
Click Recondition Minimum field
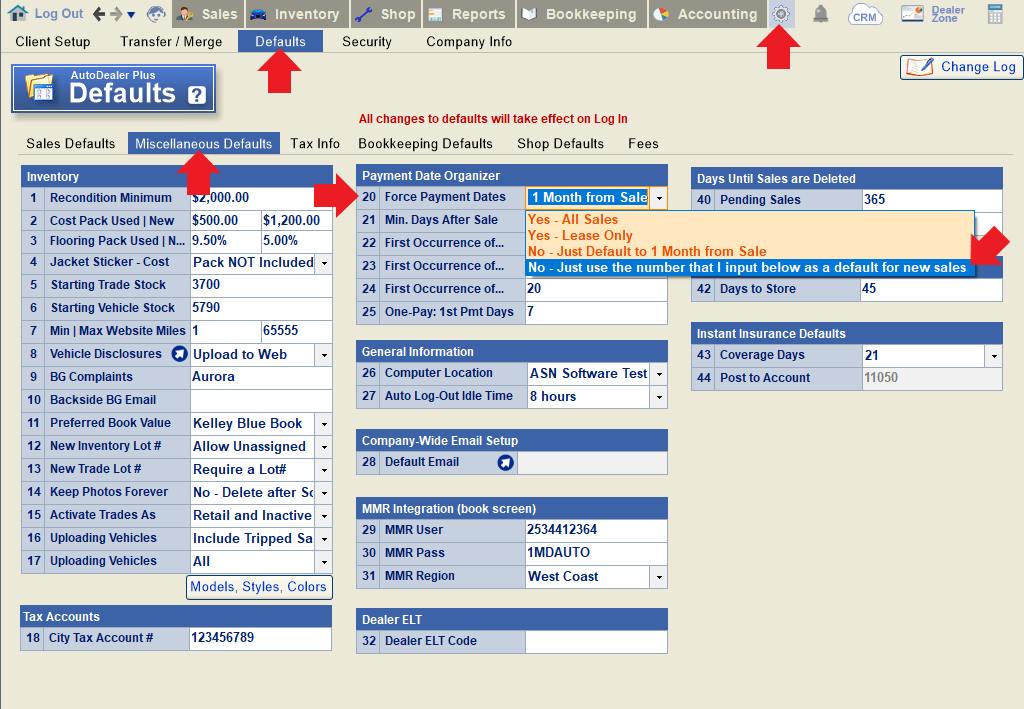[x=261, y=198]
